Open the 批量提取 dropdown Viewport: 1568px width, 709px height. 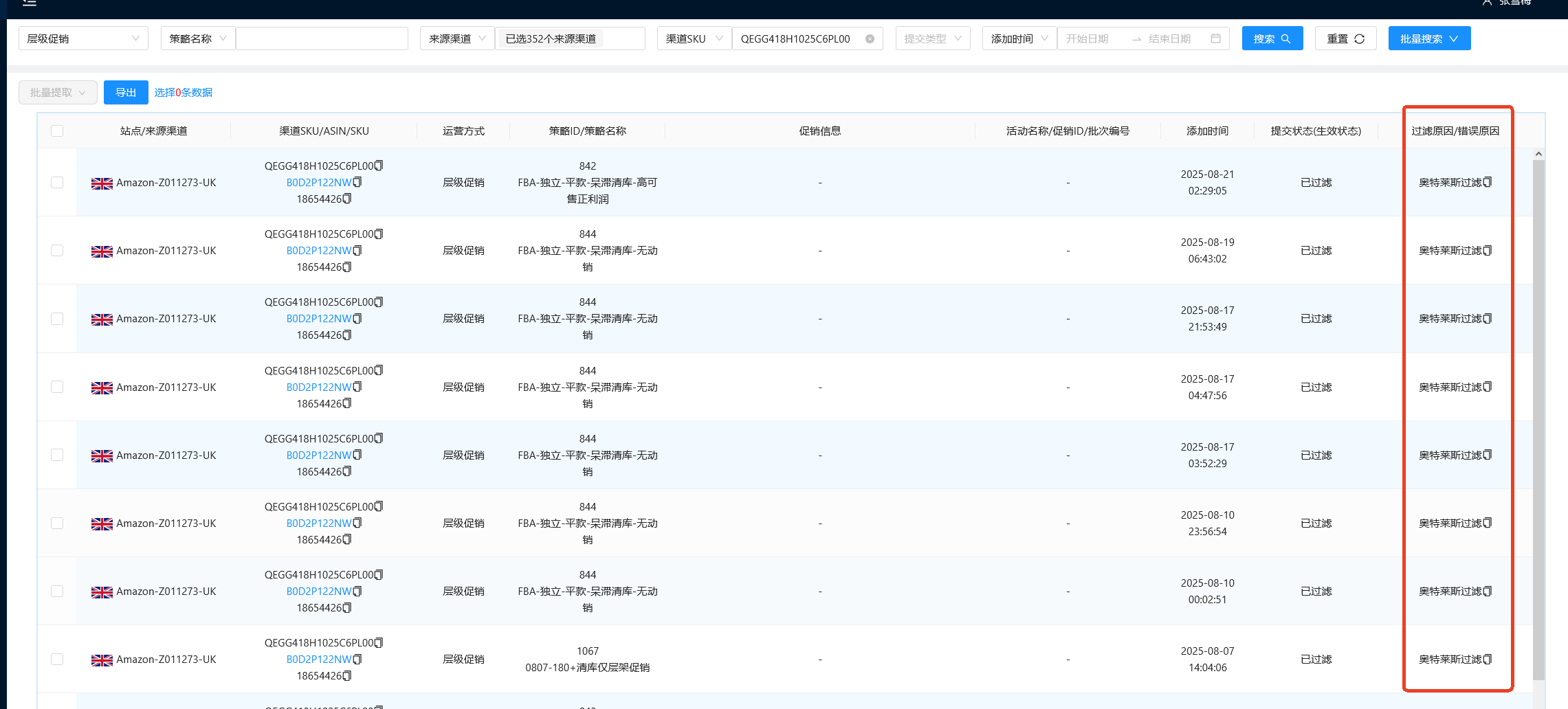pos(58,92)
